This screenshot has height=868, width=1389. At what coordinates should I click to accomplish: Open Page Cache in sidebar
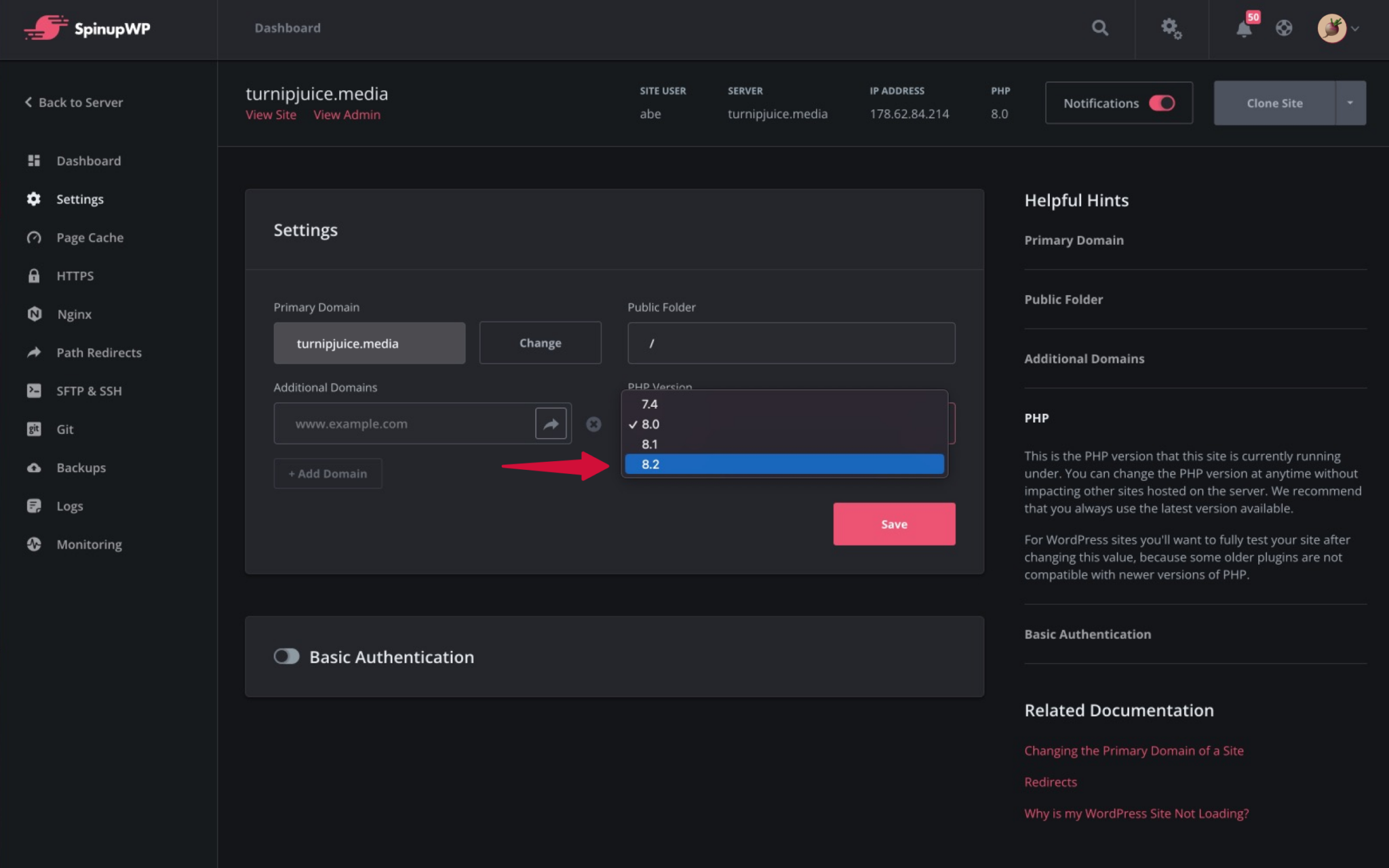[x=90, y=238]
